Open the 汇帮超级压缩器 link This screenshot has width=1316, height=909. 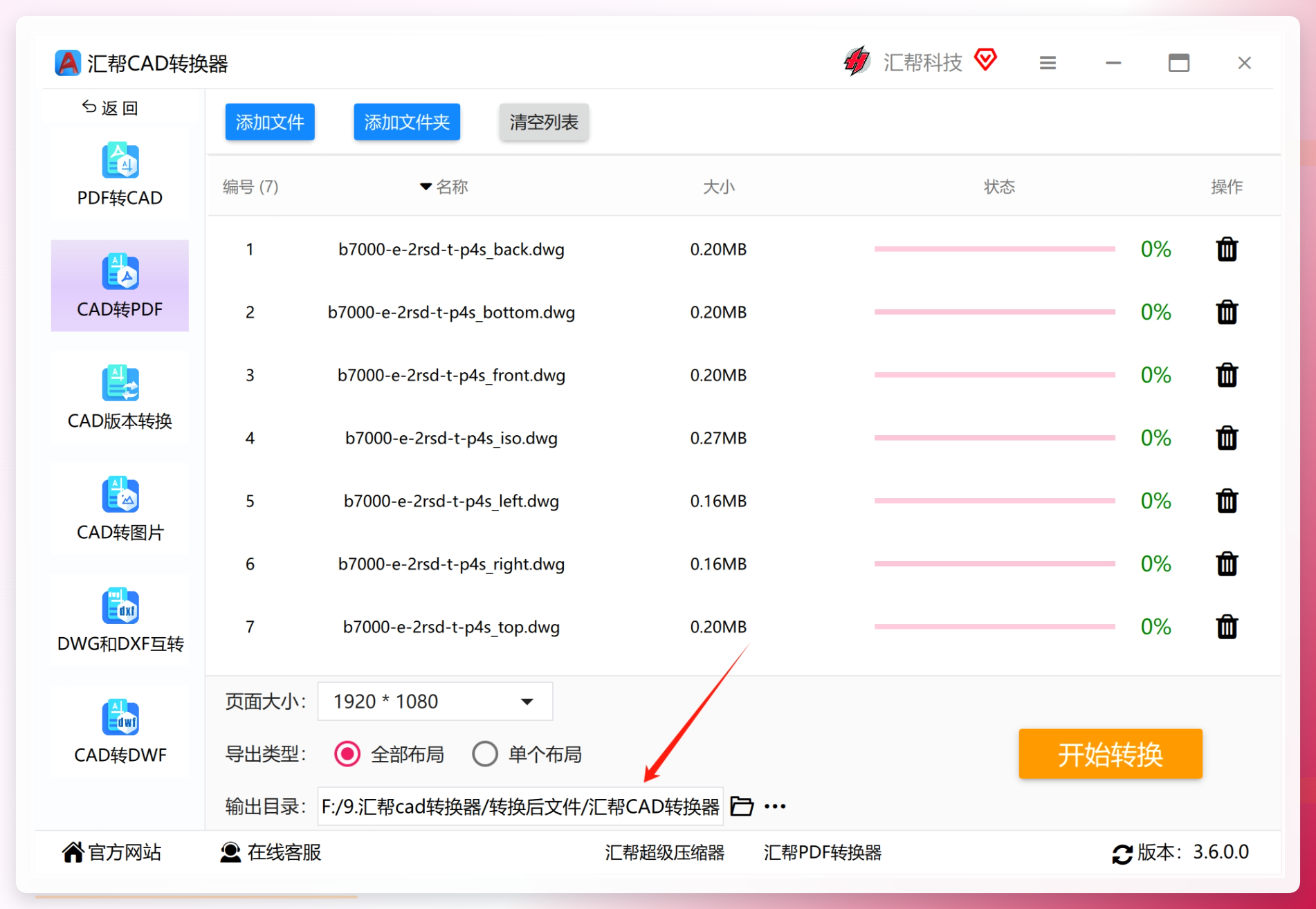(x=664, y=852)
